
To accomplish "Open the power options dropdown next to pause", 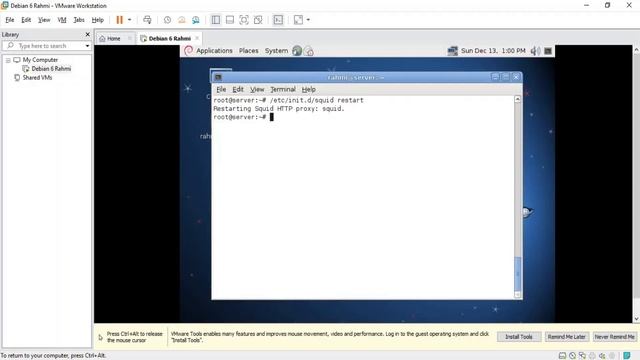I will (129, 20).
